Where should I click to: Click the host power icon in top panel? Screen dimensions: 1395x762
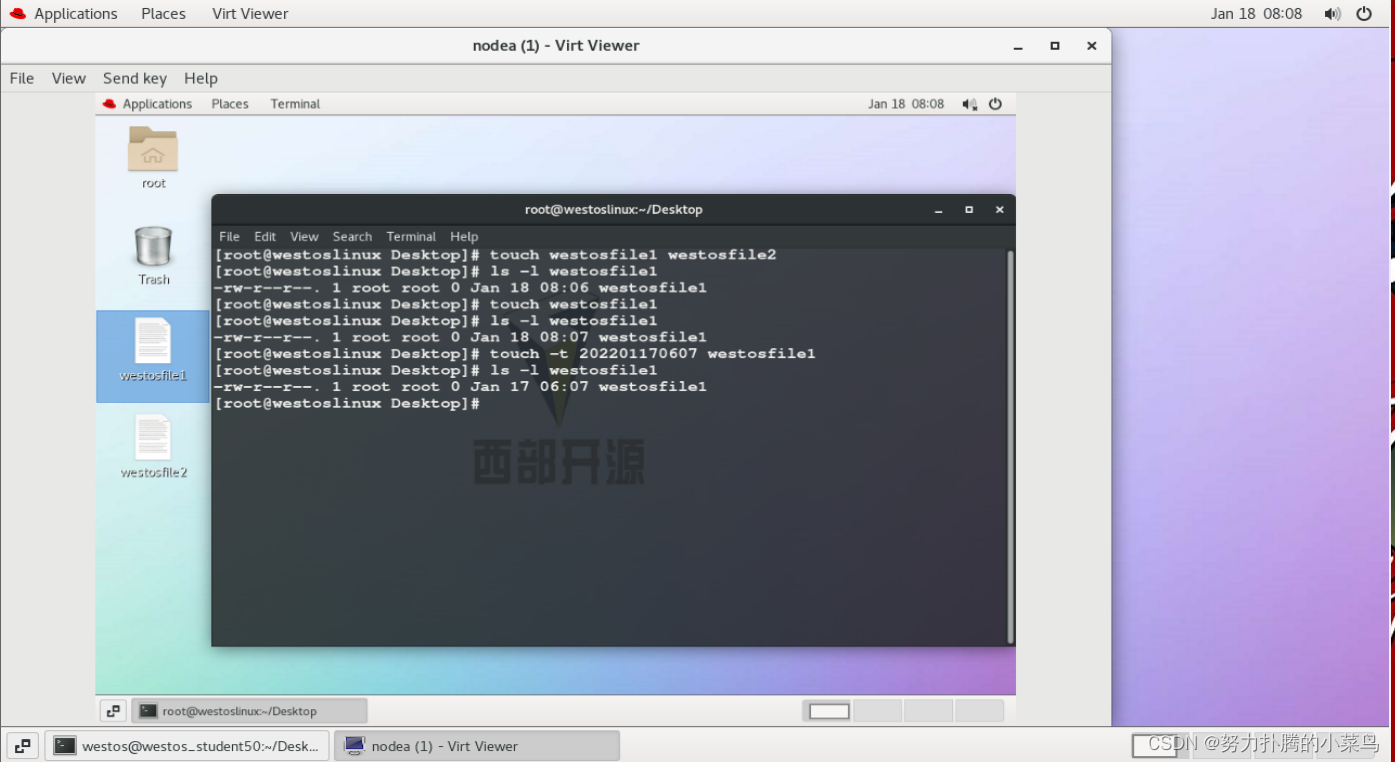pyautogui.click(x=1364, y=14)
